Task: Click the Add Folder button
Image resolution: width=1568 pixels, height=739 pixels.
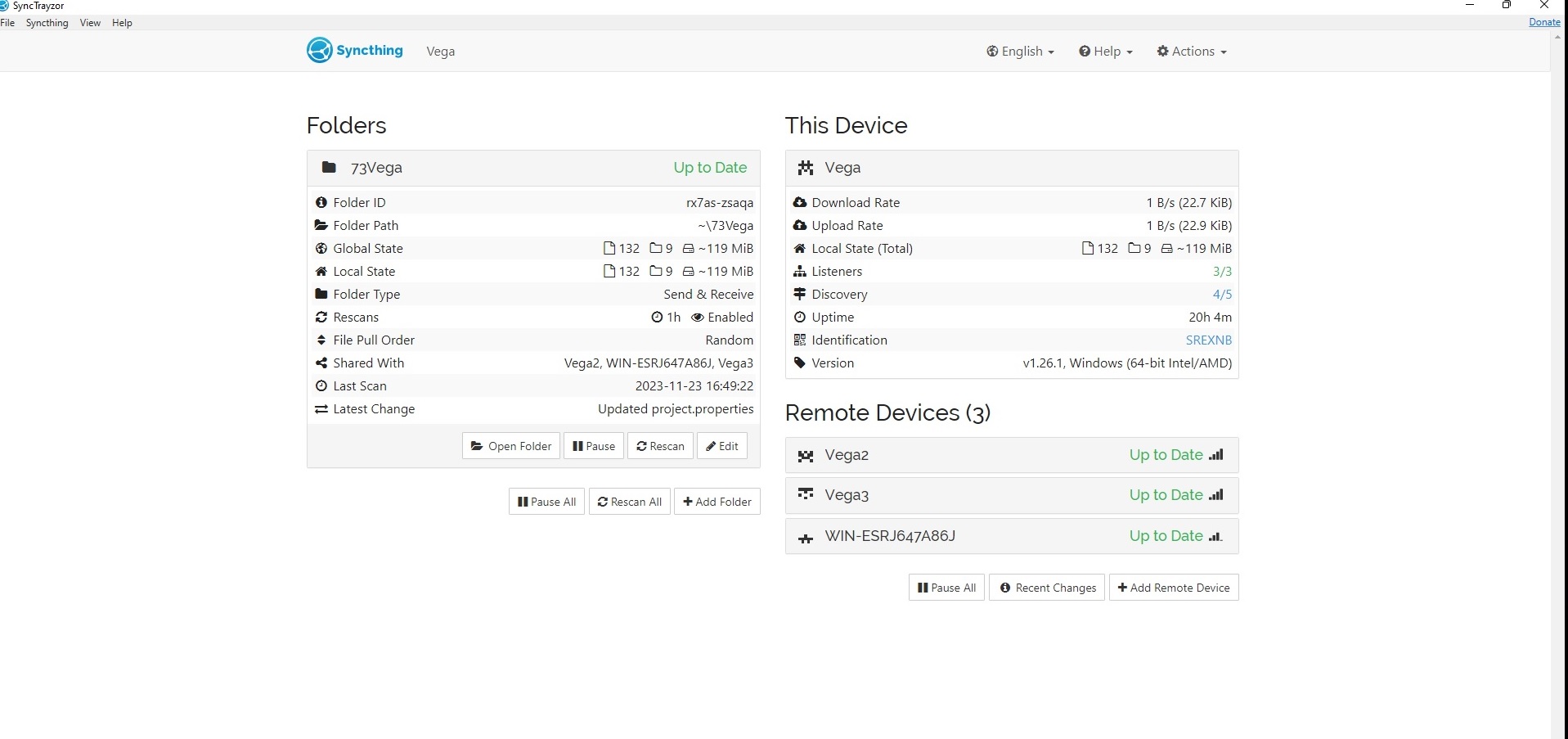Action: point(717,502)
